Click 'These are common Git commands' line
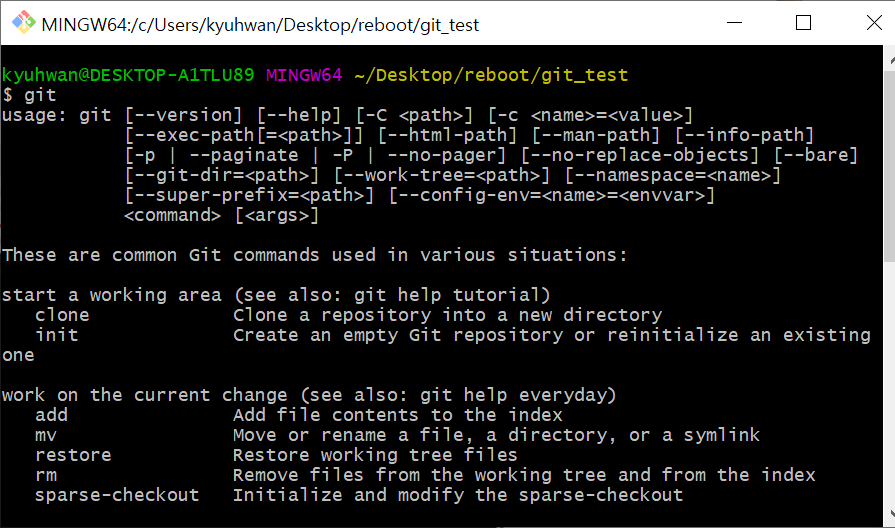 (x=315, y=255)
